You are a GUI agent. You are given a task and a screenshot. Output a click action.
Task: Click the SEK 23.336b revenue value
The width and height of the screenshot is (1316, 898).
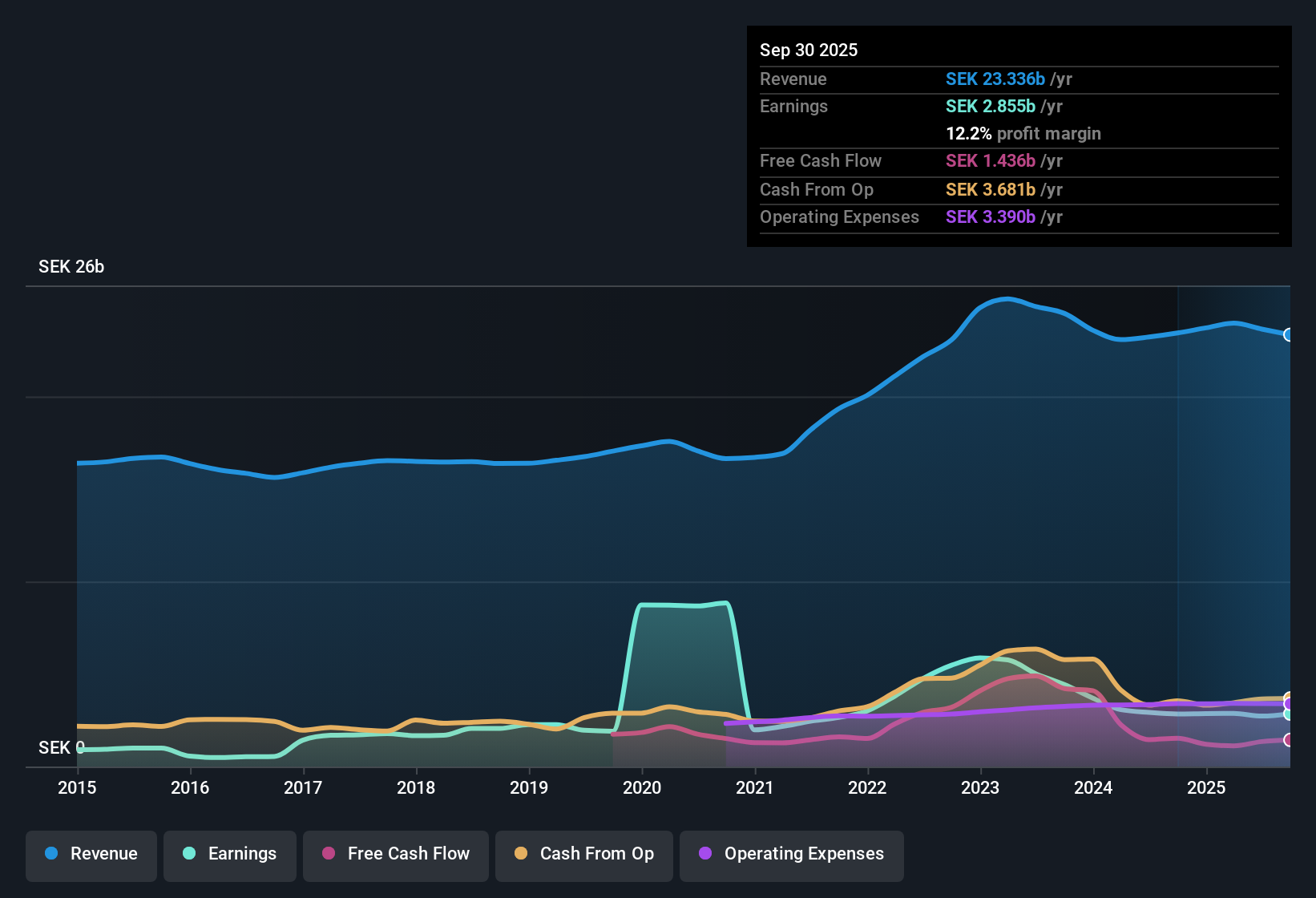pyautogui.click(x=995, y=79)
